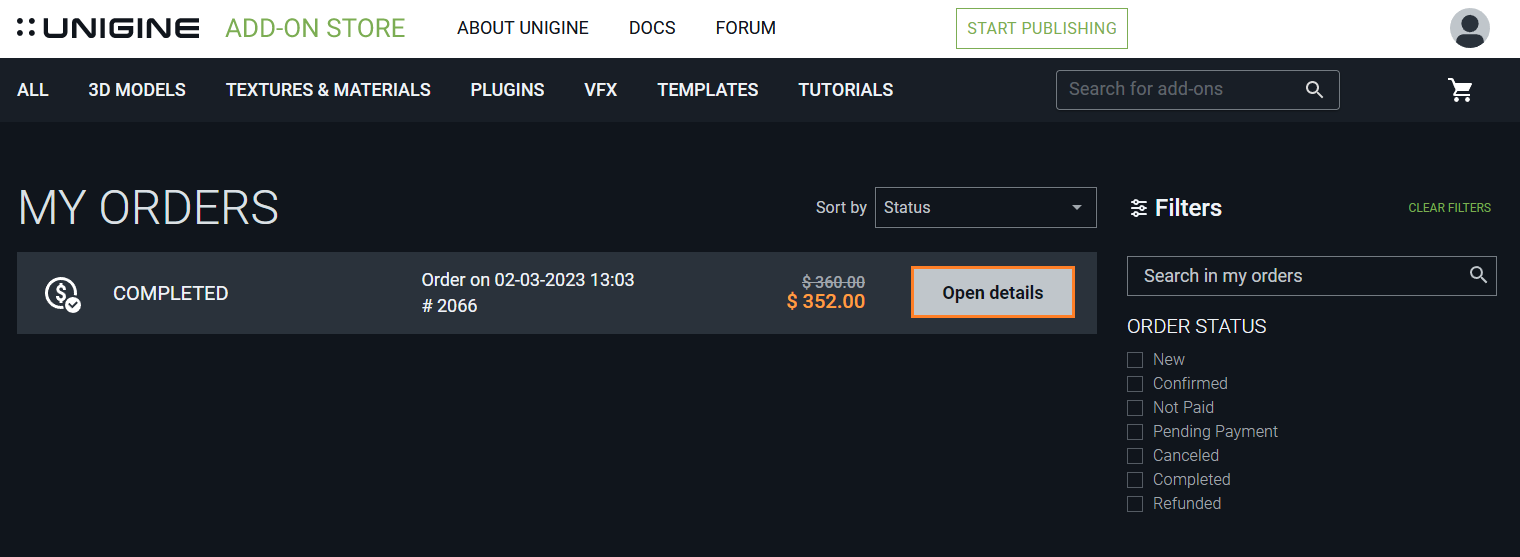Toggle the Pending Payment checkbox
1520x557 pixels.
point(1135,432)
